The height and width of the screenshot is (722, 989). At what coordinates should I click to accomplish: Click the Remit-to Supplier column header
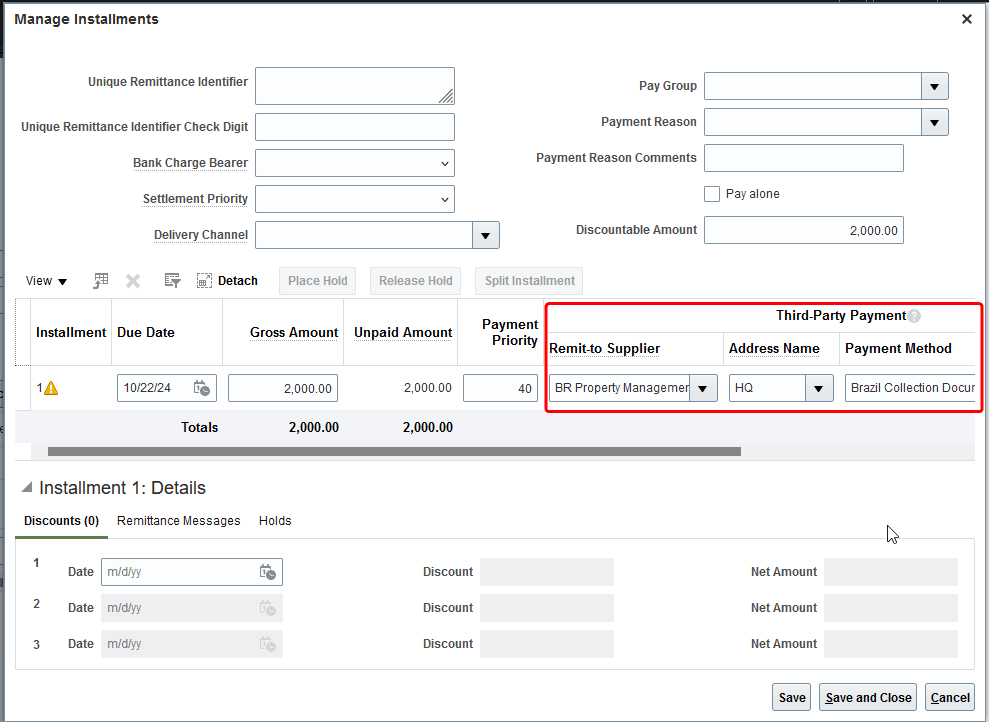point(604,349)
